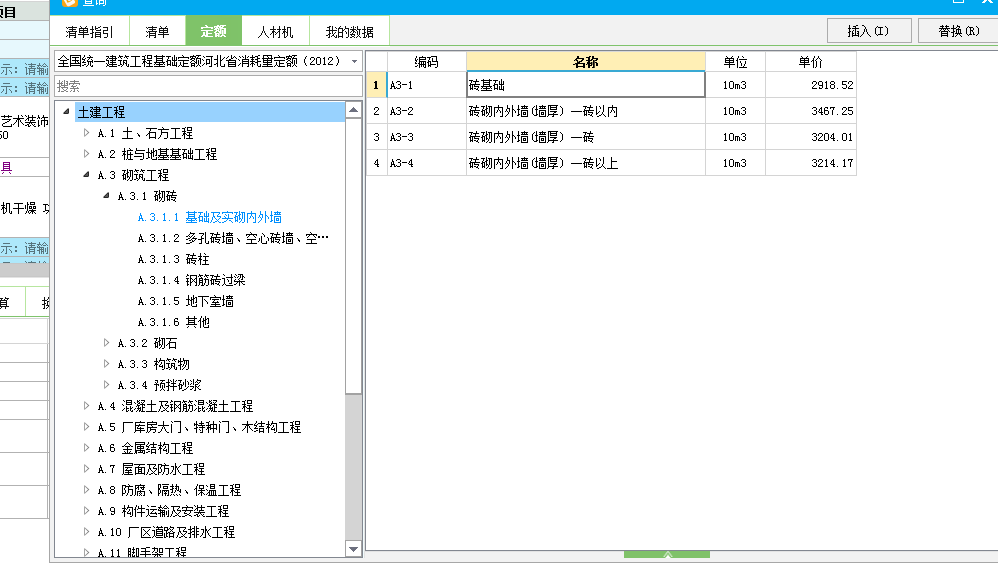Select code cell A3-3
This screenshot has height=578, width=998.
point(426,137)
